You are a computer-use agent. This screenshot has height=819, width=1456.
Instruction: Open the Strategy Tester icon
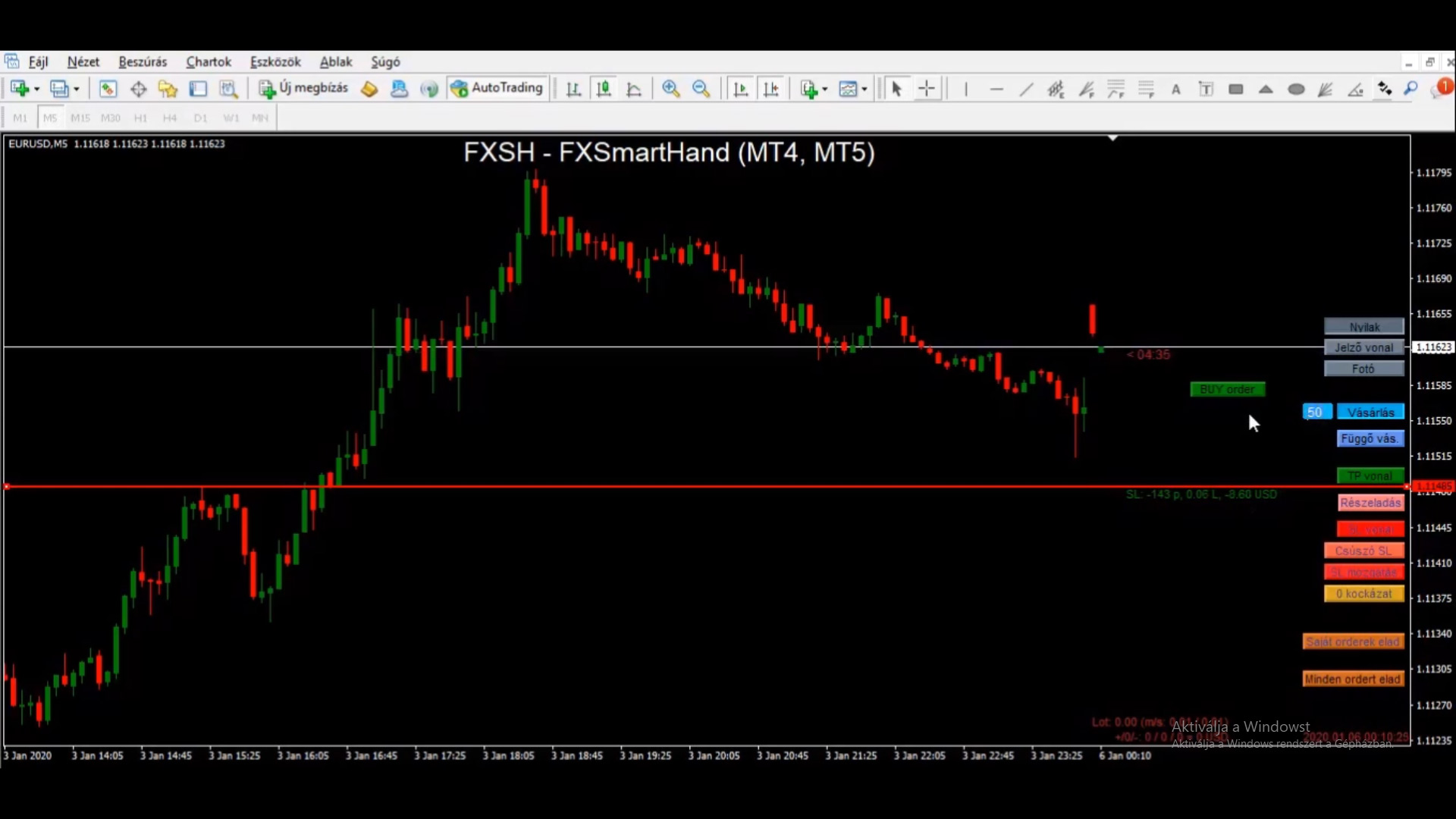(228, 89)
